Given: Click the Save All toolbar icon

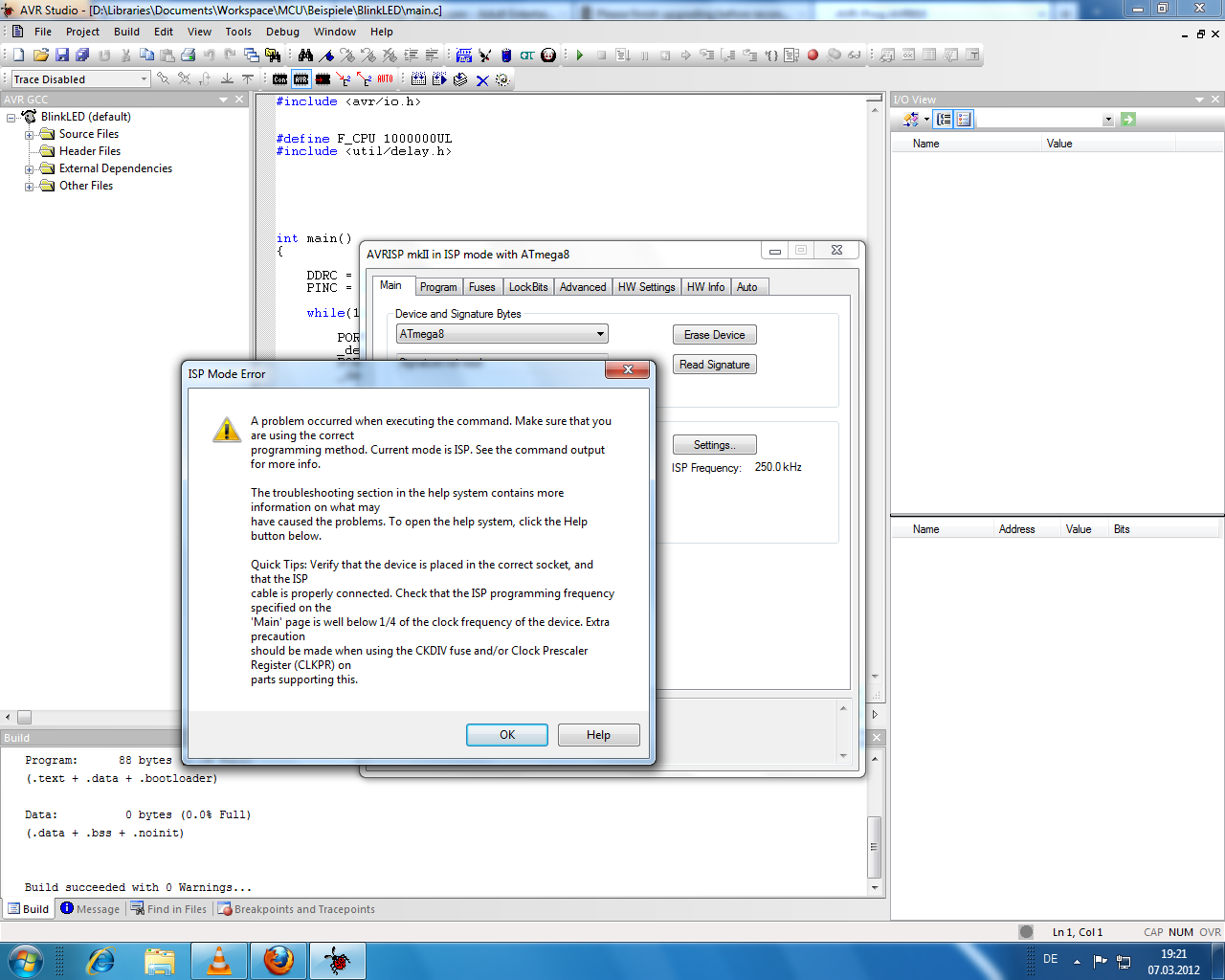Looking at the screenshot, I should point(82,56).
